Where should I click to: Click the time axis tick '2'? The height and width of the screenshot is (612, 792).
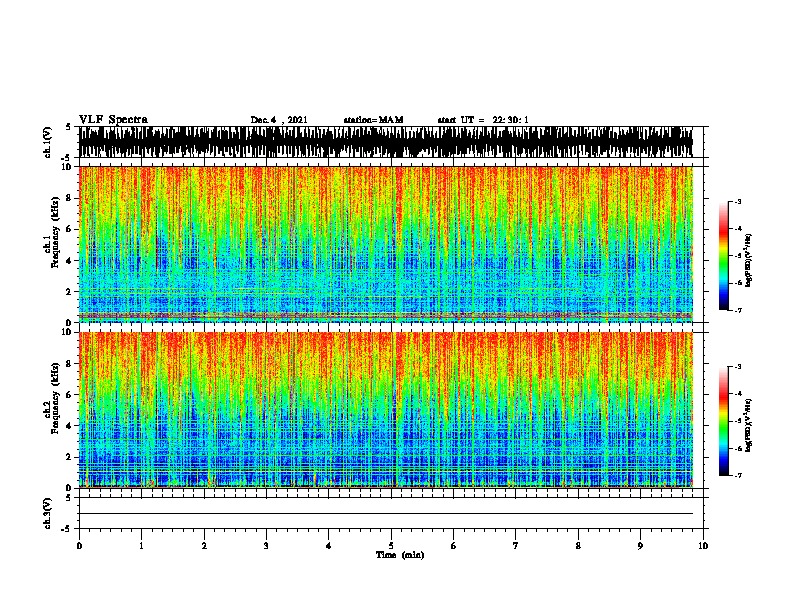(204, 546)
